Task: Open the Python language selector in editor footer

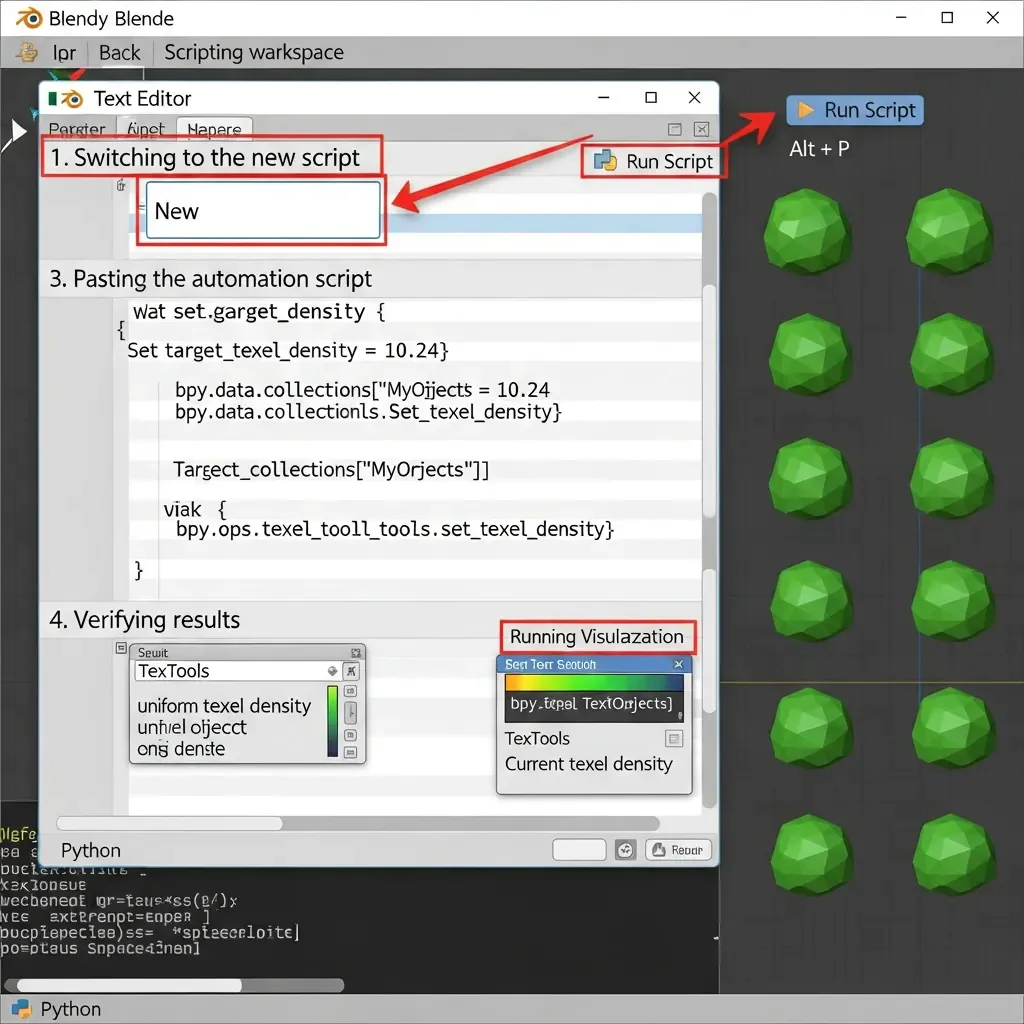Action: [91, 851]
